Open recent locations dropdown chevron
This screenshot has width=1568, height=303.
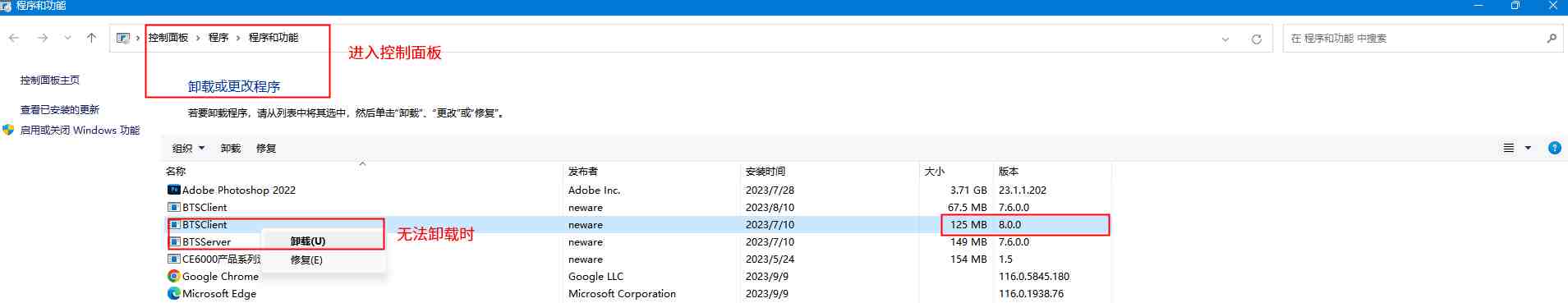click(67, 38)
